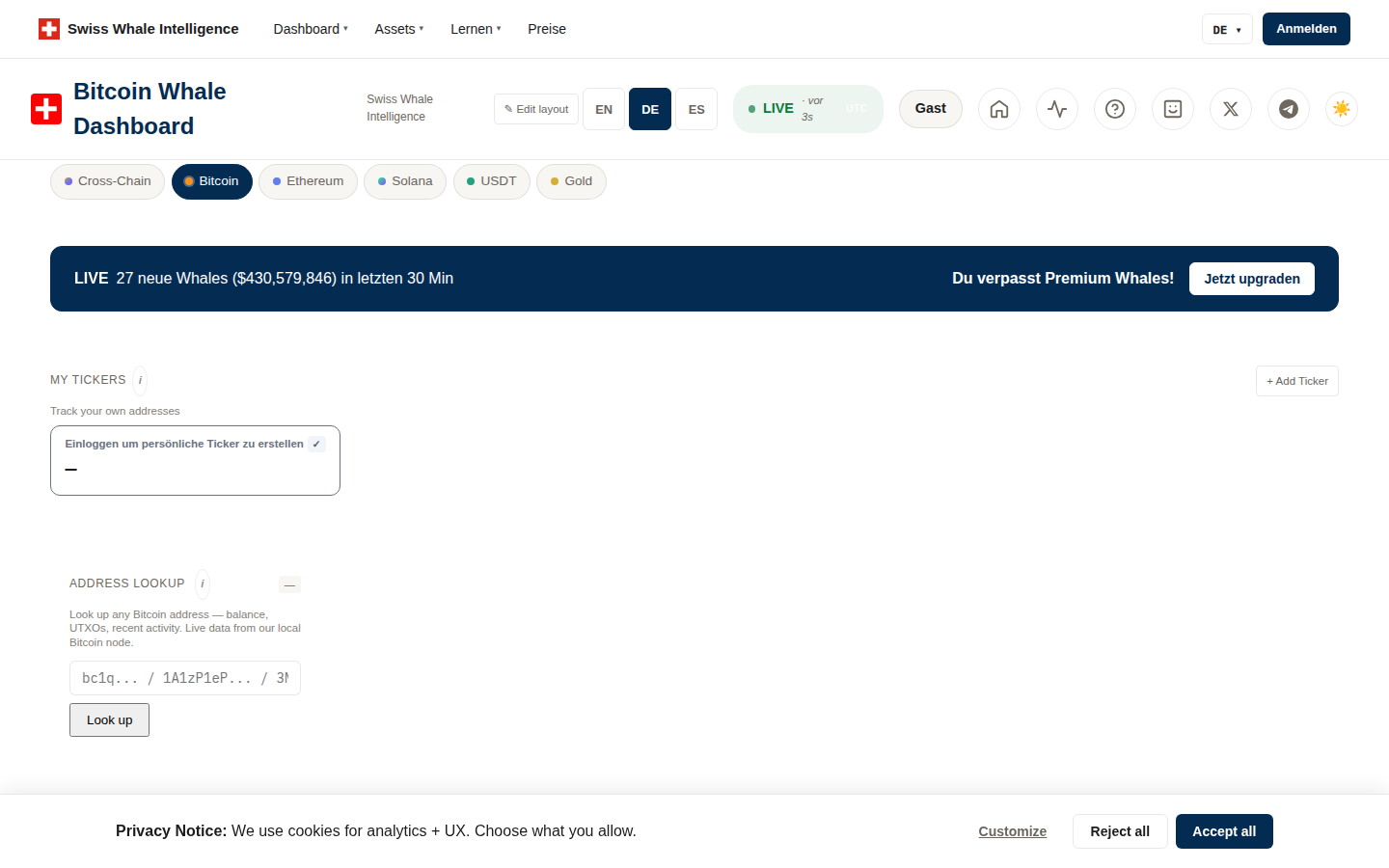Viewport: 1389px width, 868px height.
Task: Click the Bitcoin Whale Dashboard heading
Action: click(150, 109)
